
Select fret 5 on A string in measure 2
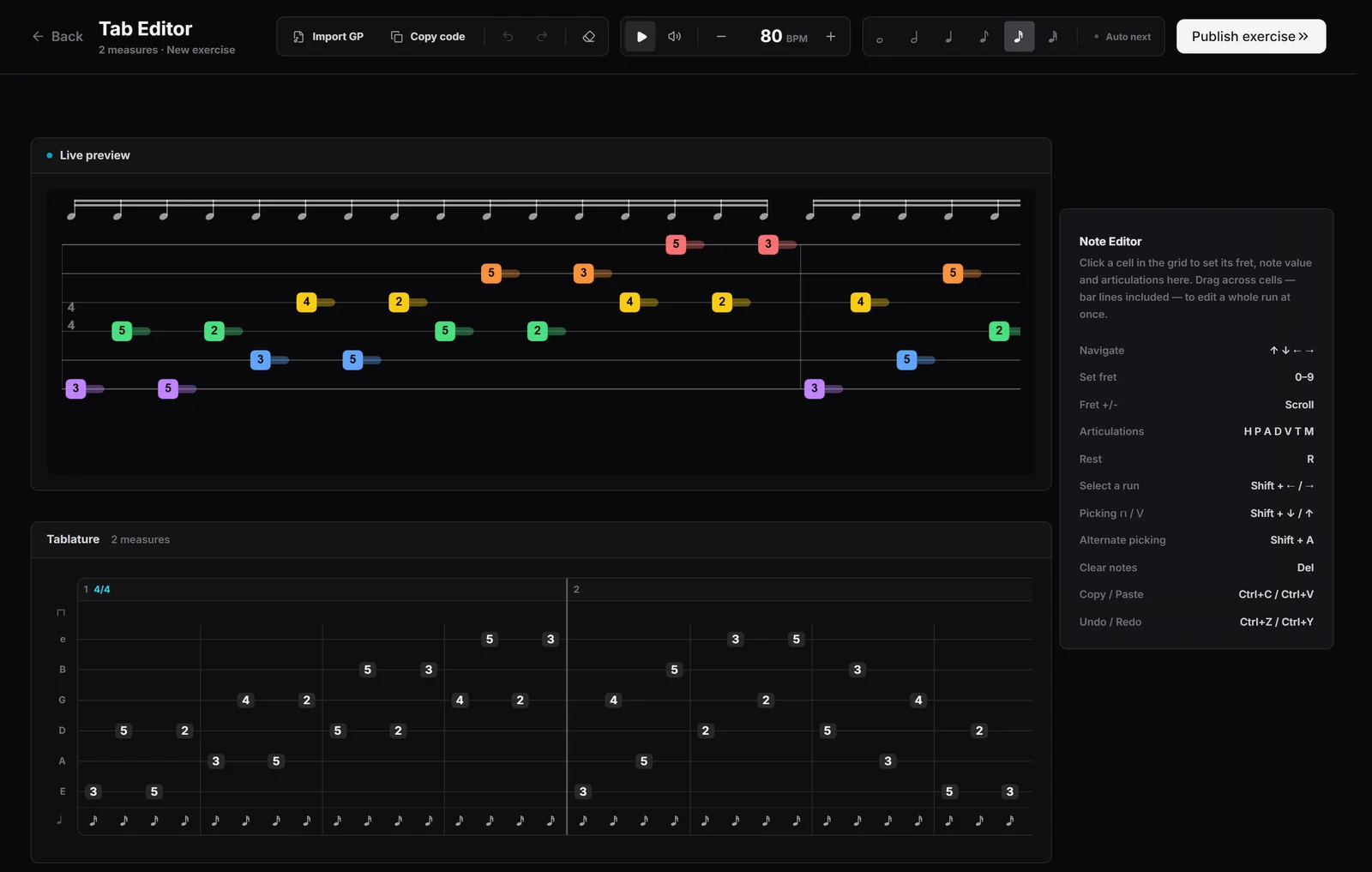[644, 761]
